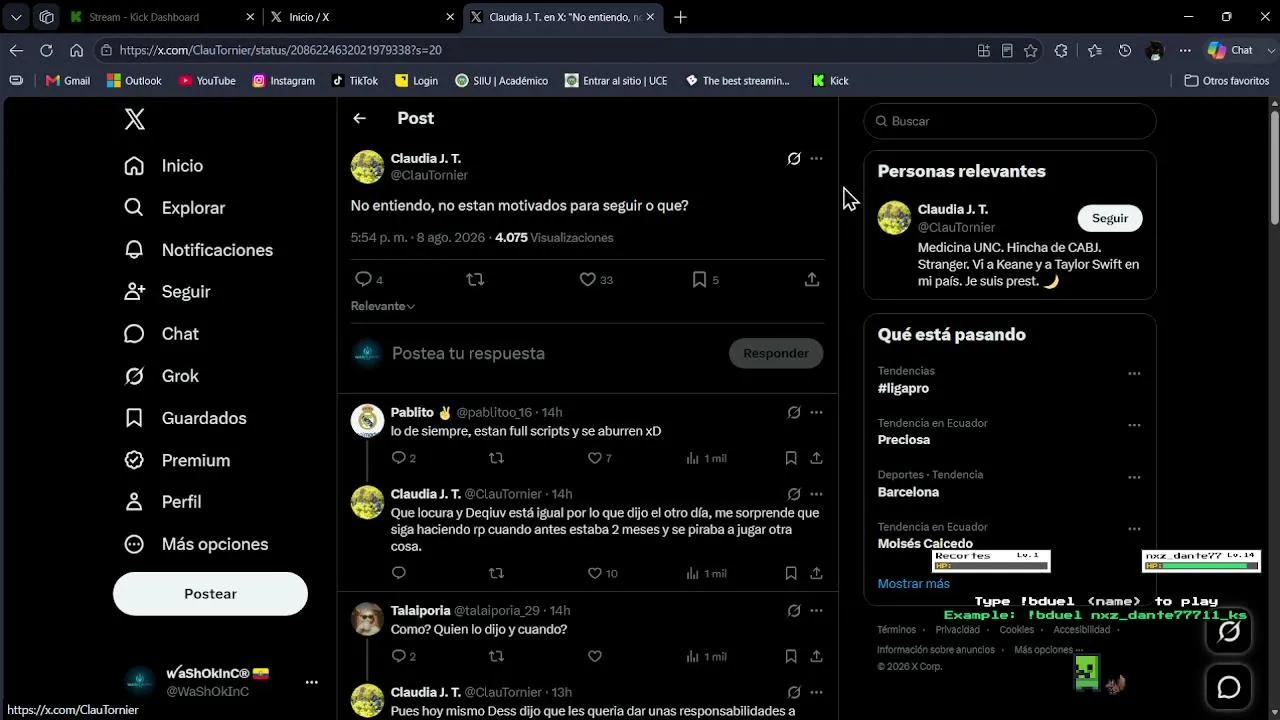The width and height of the screenshot is (1280, 720).
Task: Click the 'Postea tu respuesta' reply box
Action: (555, 353)
